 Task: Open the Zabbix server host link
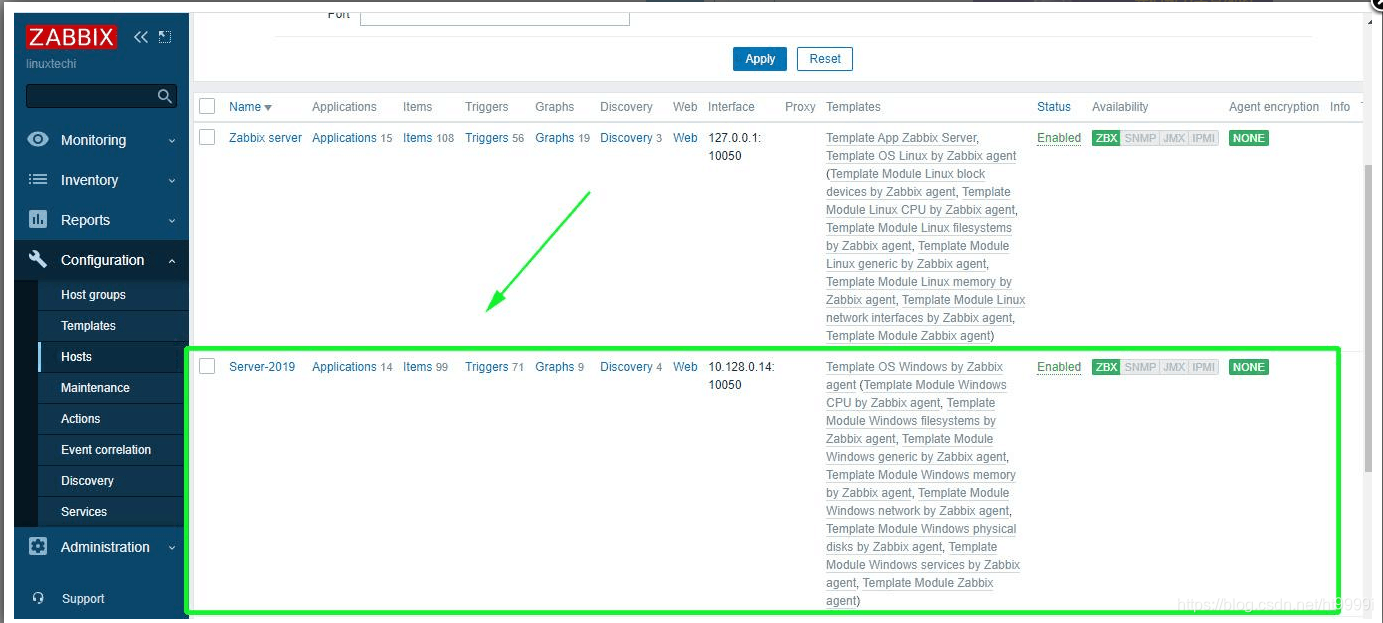pos(265,138)
